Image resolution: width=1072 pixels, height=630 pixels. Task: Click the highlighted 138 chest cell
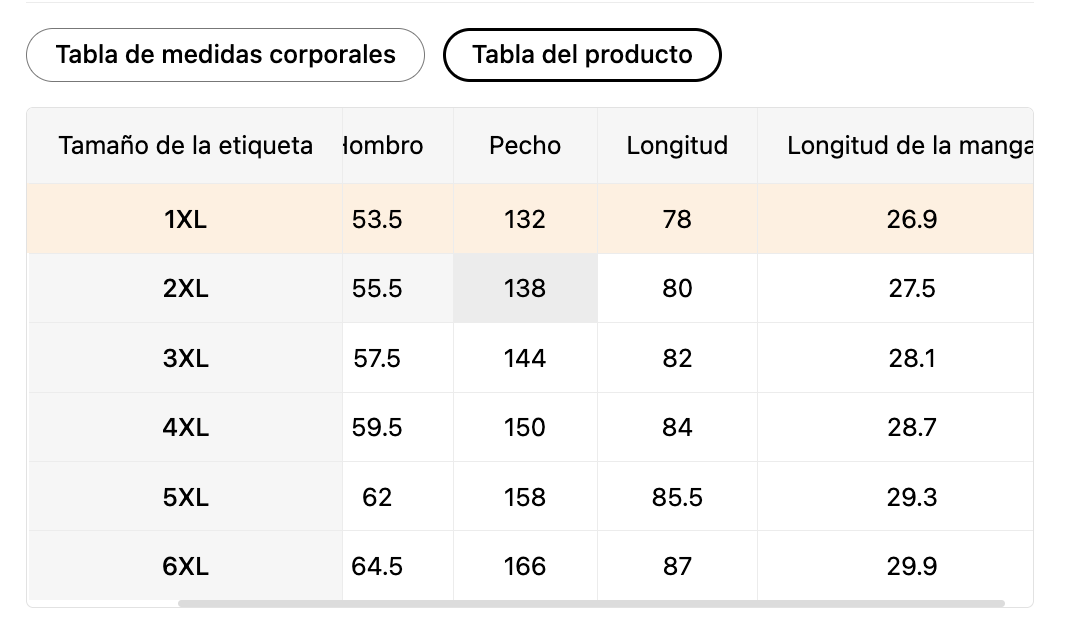tap(525, 289)
